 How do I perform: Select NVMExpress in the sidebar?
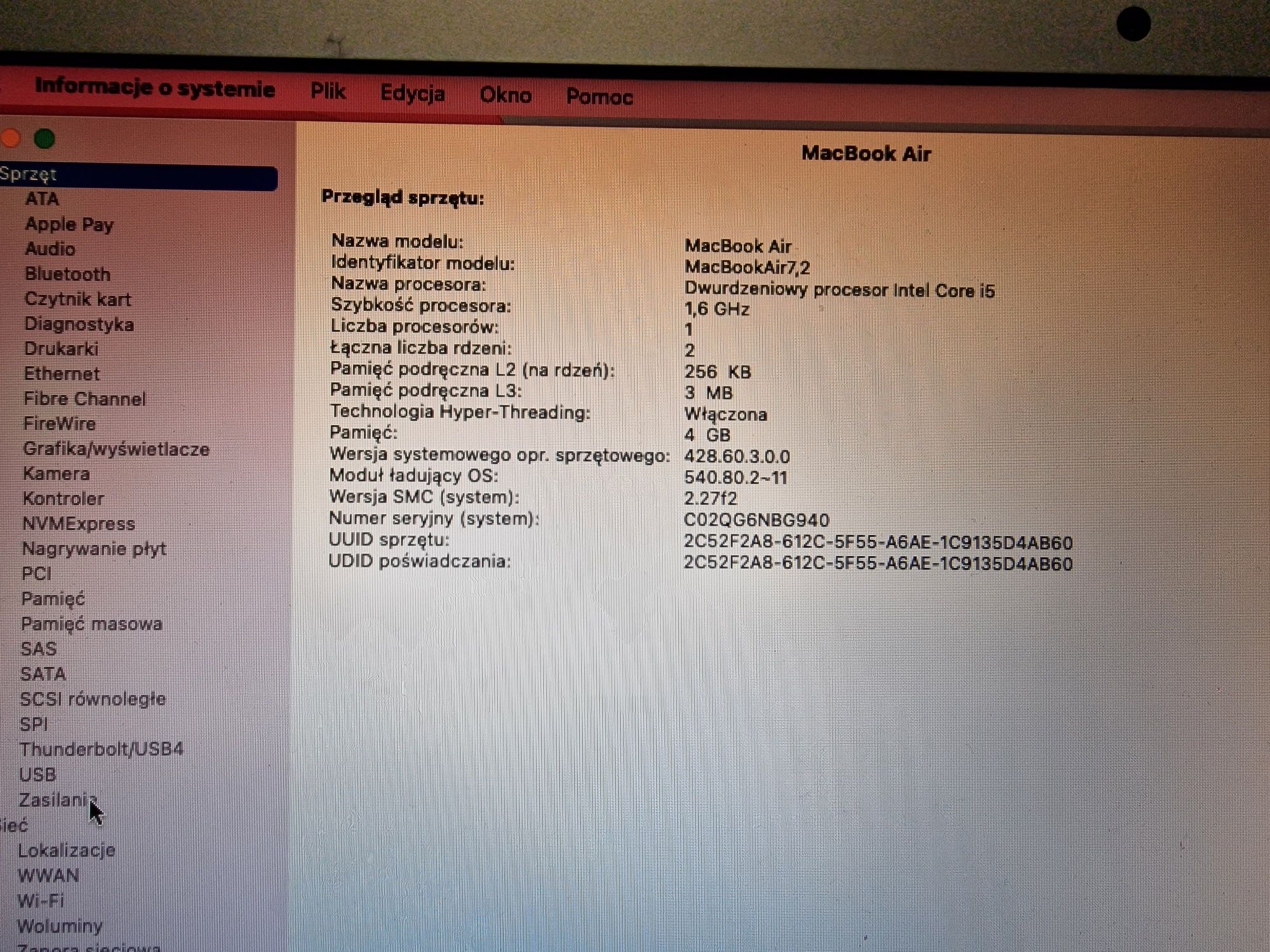[x=79, y=524]
